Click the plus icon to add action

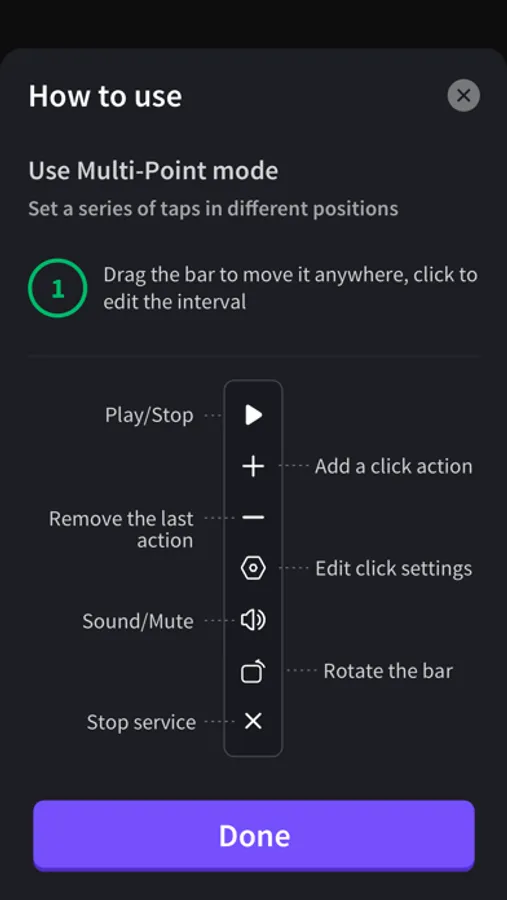[x=253, y=466]
